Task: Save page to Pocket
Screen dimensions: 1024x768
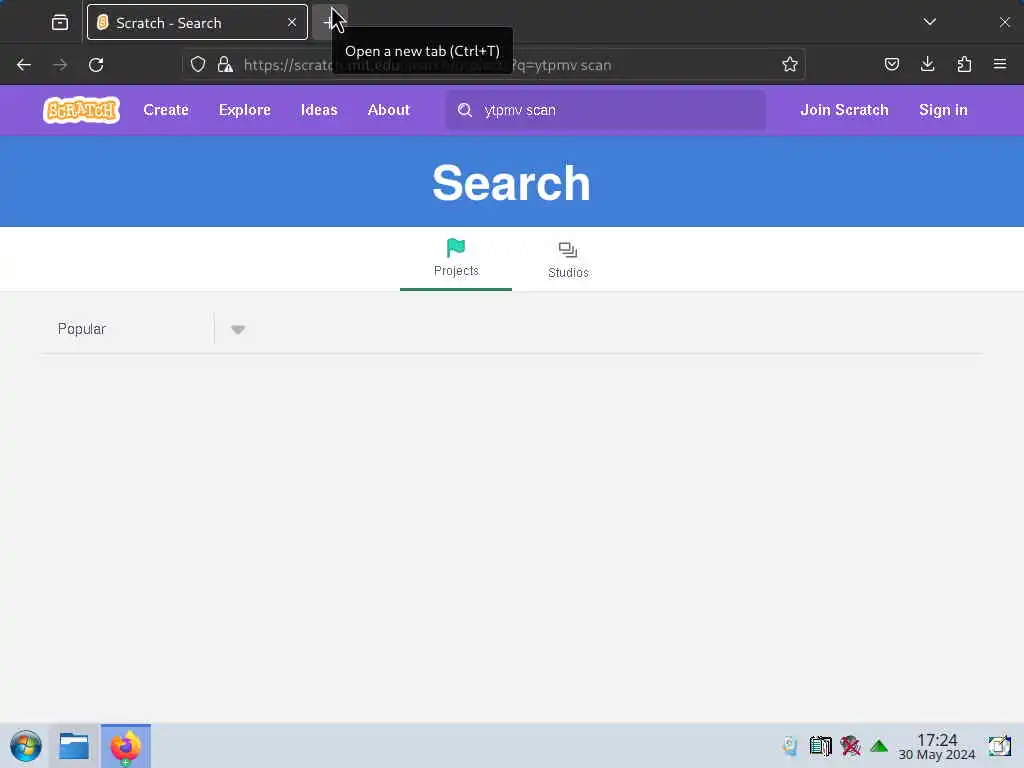Action: tap(891, 65)
